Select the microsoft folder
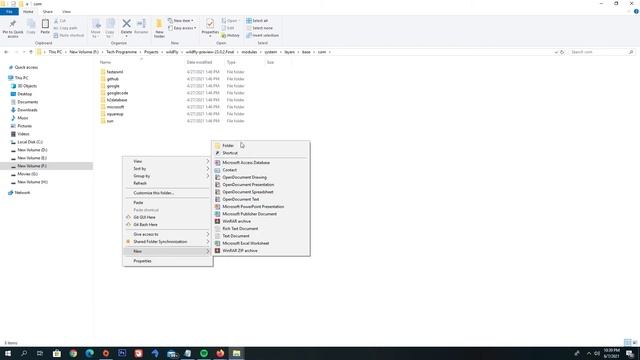 (115, 107)
